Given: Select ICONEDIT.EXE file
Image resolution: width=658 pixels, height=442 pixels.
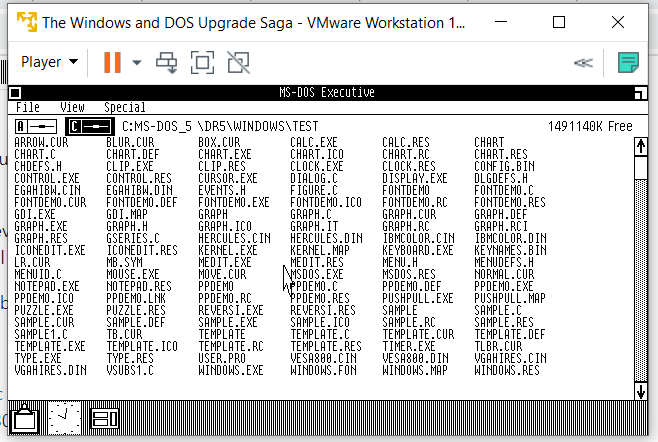Looking at the screenshot, I should point(50,251).
